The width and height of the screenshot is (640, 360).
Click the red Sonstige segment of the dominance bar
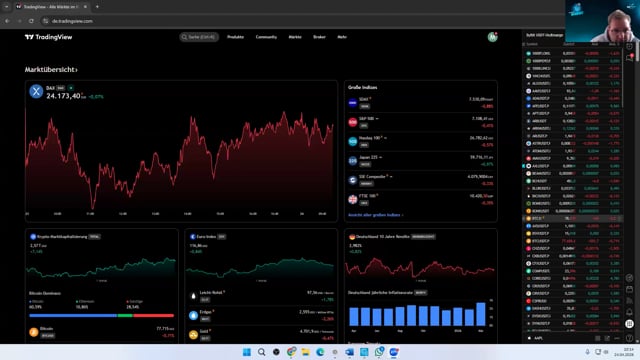pos(153,316)
